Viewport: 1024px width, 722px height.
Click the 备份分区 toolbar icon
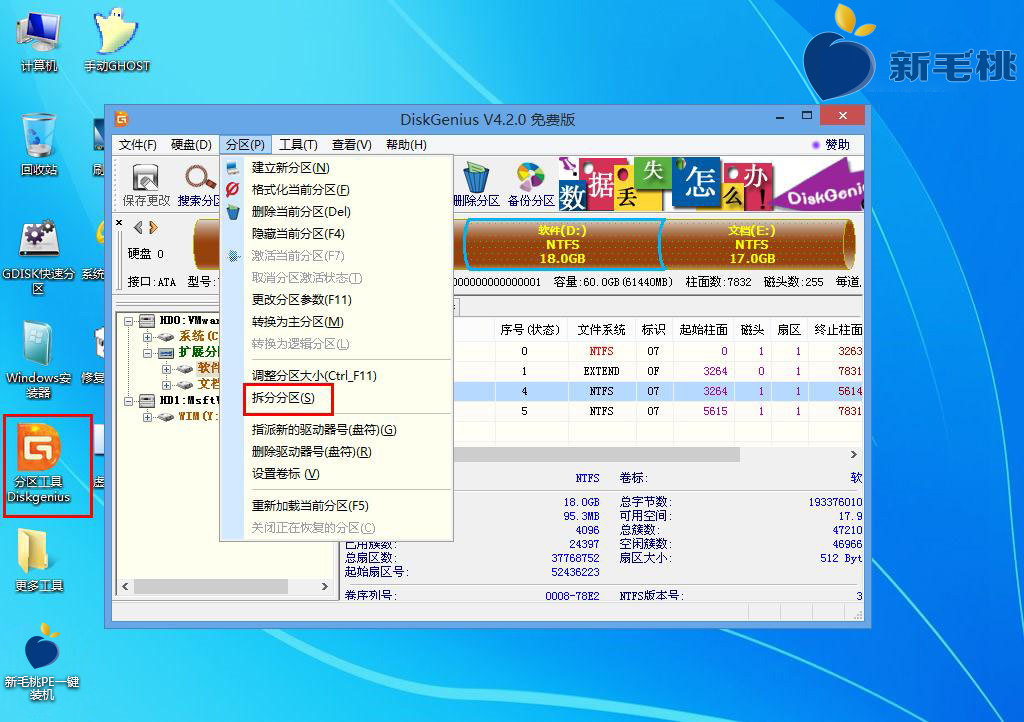(531, 185)
